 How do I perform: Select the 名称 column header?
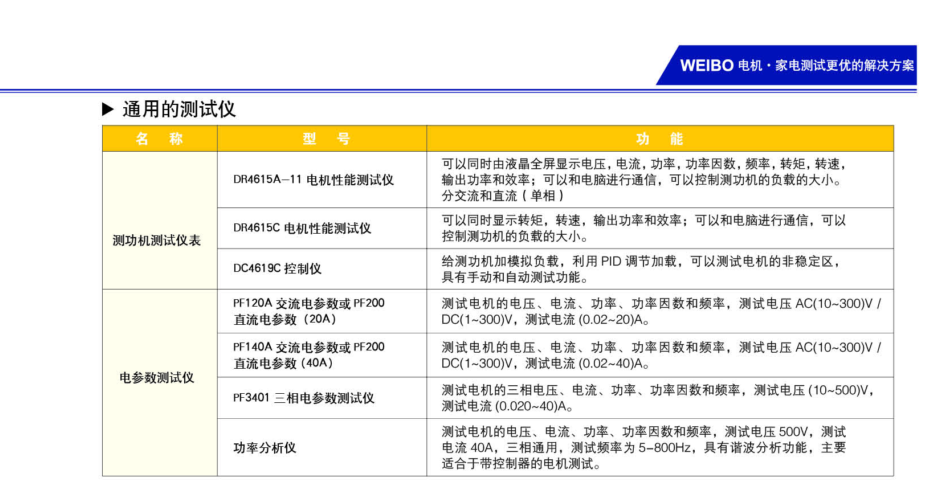pyautogui.click(x=160, y=139)
